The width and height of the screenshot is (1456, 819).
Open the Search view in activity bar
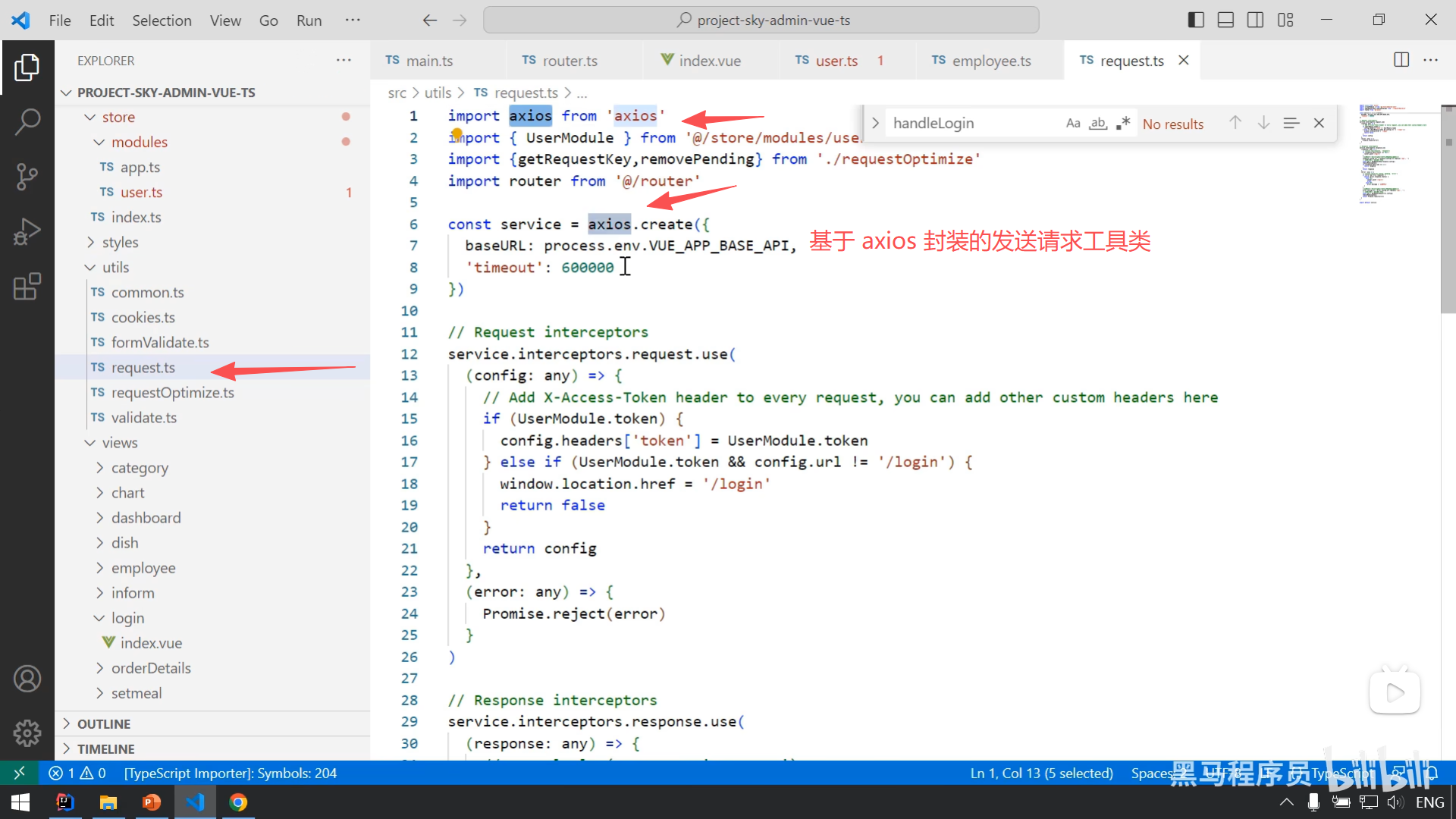point(27,121)
